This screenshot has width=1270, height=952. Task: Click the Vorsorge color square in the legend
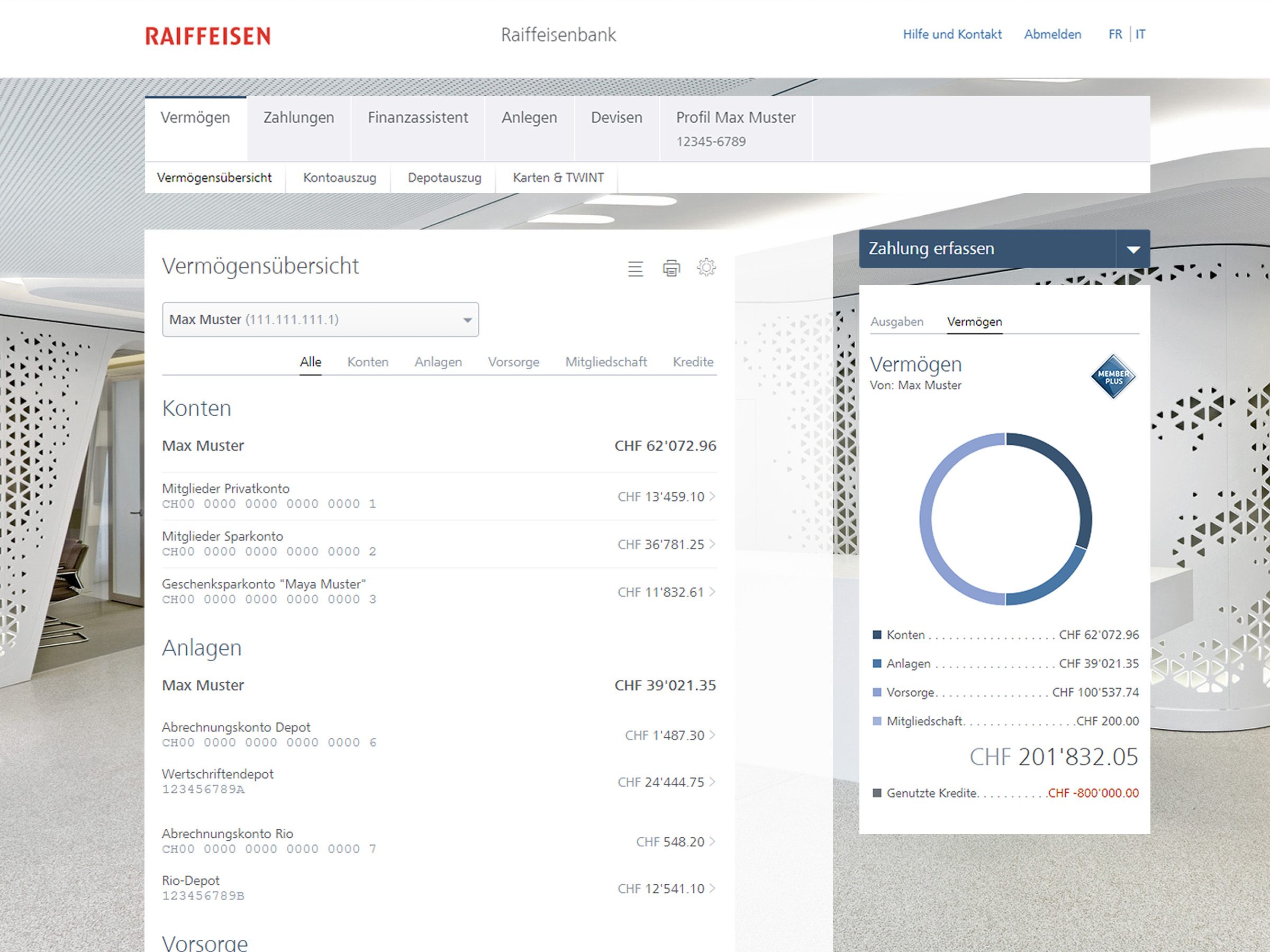(x=877, y=692)
